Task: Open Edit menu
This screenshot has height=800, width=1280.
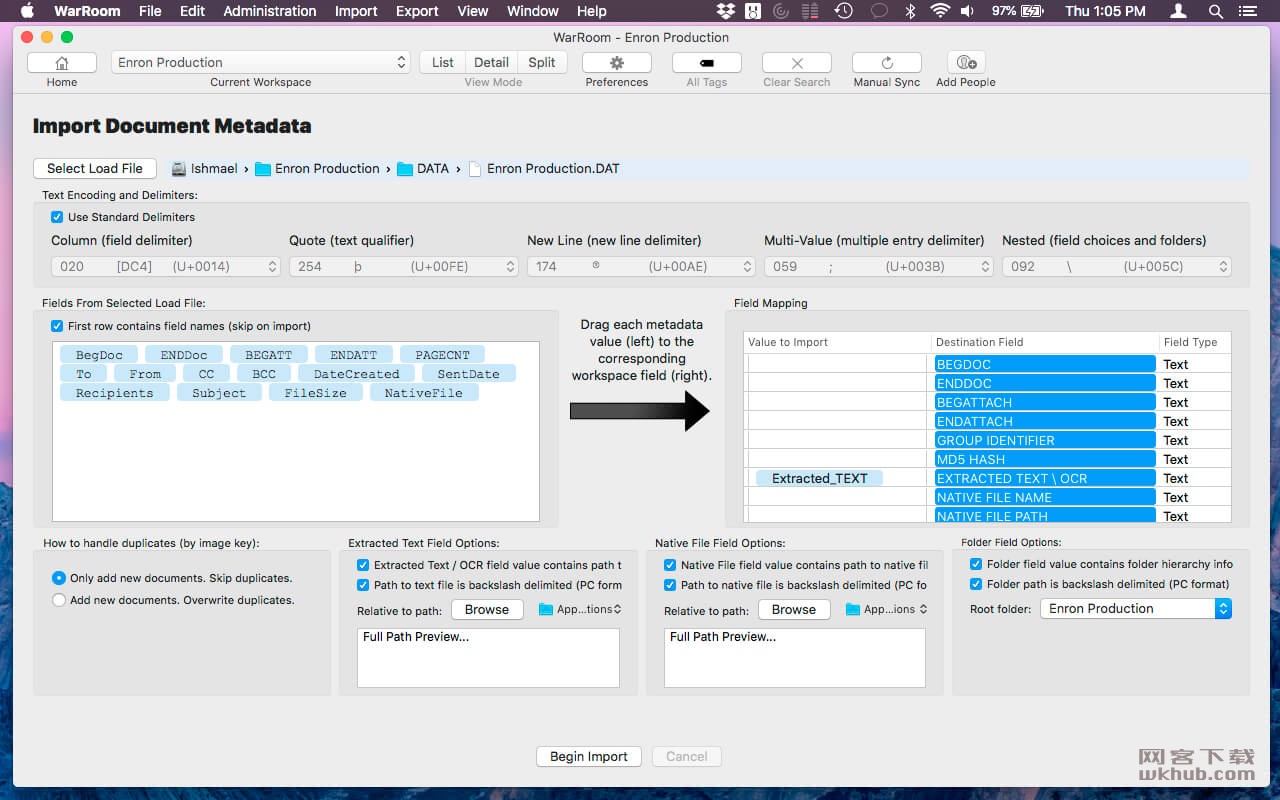Action: (x=192, y=11)
